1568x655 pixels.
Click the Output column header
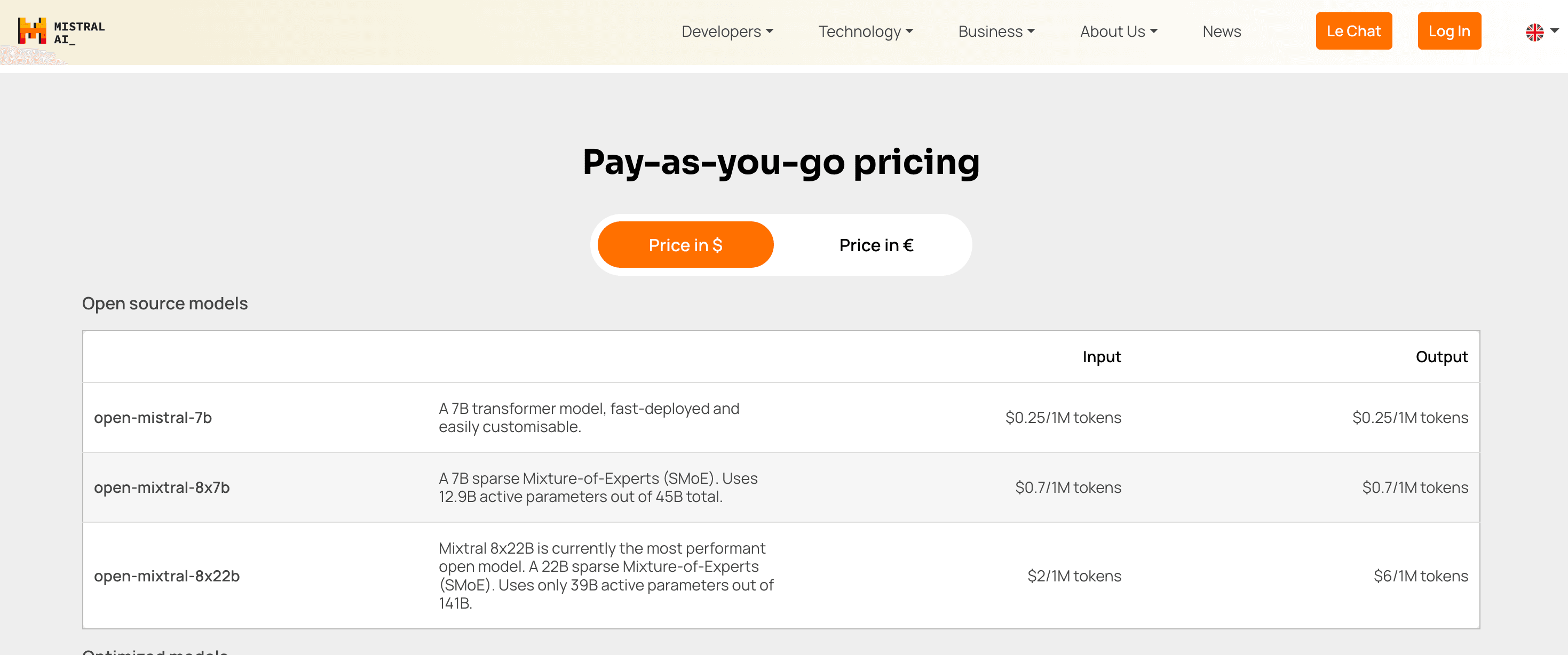tap(1441, 357)
